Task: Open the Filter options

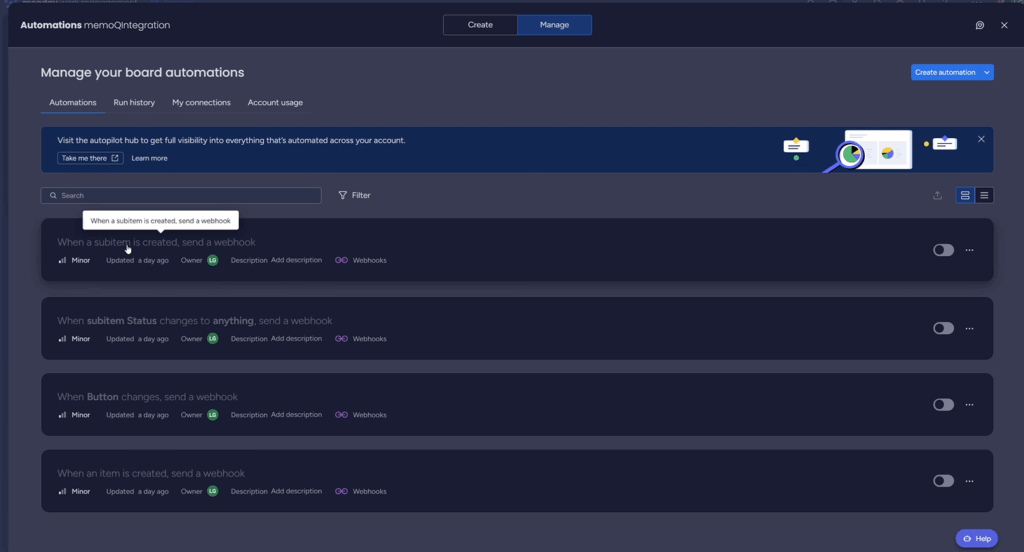Action: click(x=354, y=195)
